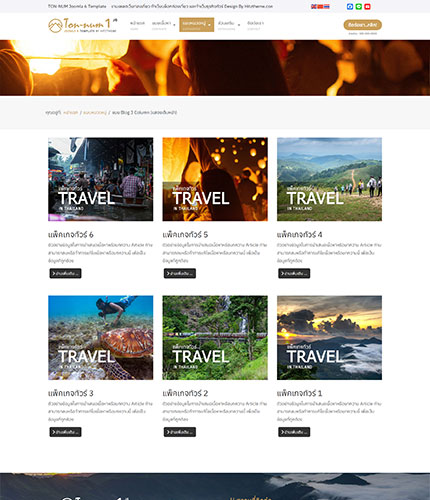Expand the second navigation menu dropdown arrow

click(174, 25)
